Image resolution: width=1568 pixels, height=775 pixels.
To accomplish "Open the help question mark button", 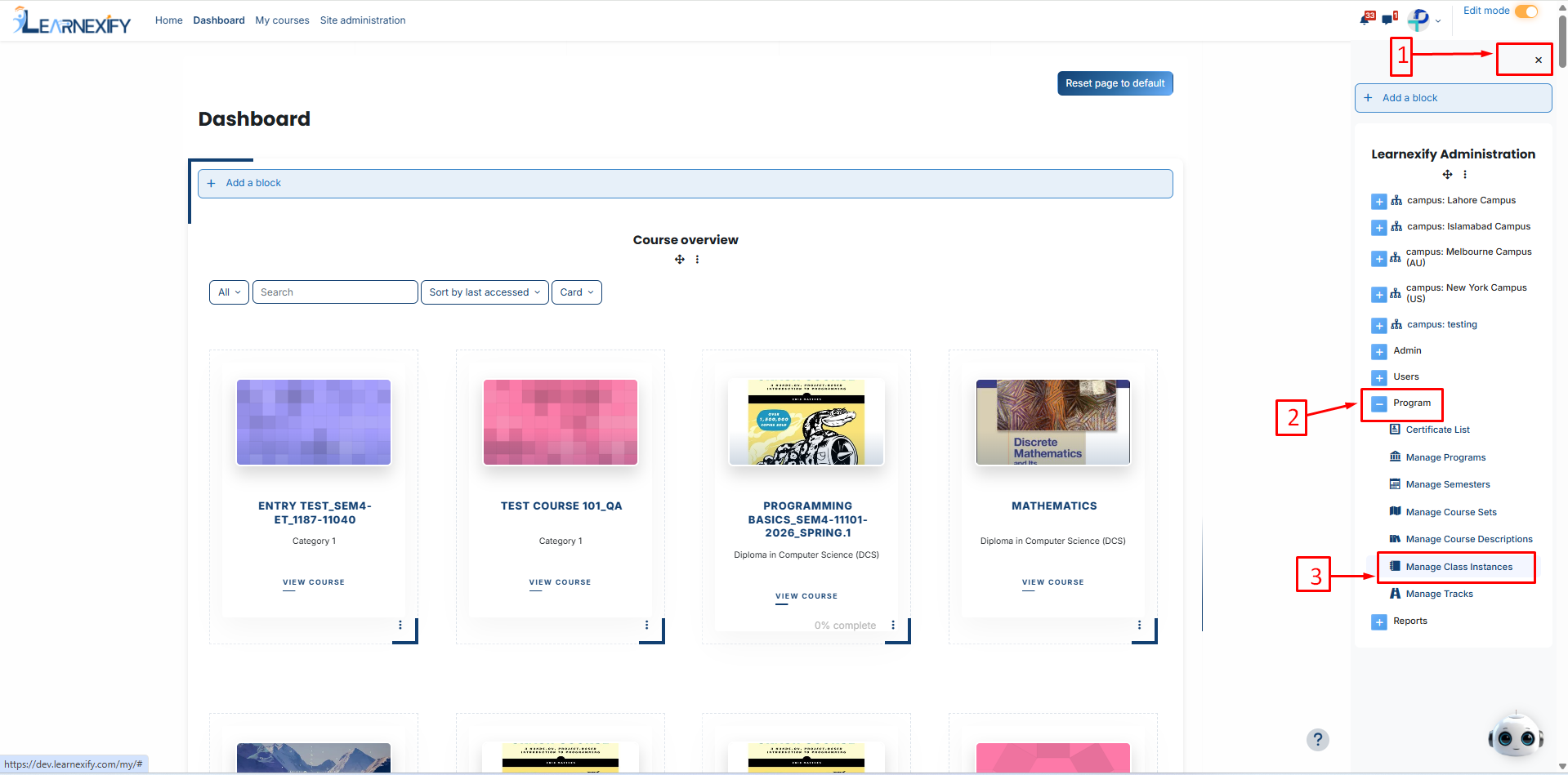I will (x=1317, y=739).
